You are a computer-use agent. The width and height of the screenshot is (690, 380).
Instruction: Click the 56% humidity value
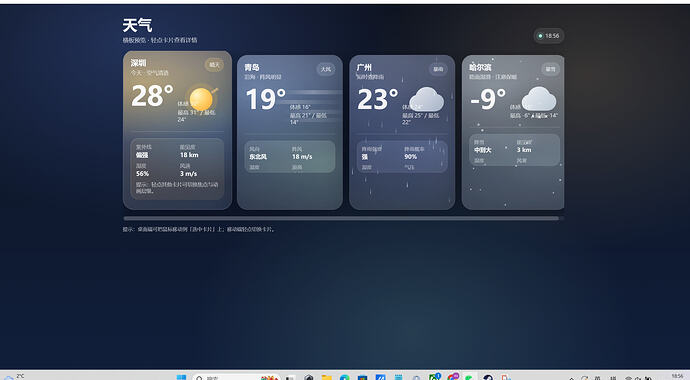142,174
